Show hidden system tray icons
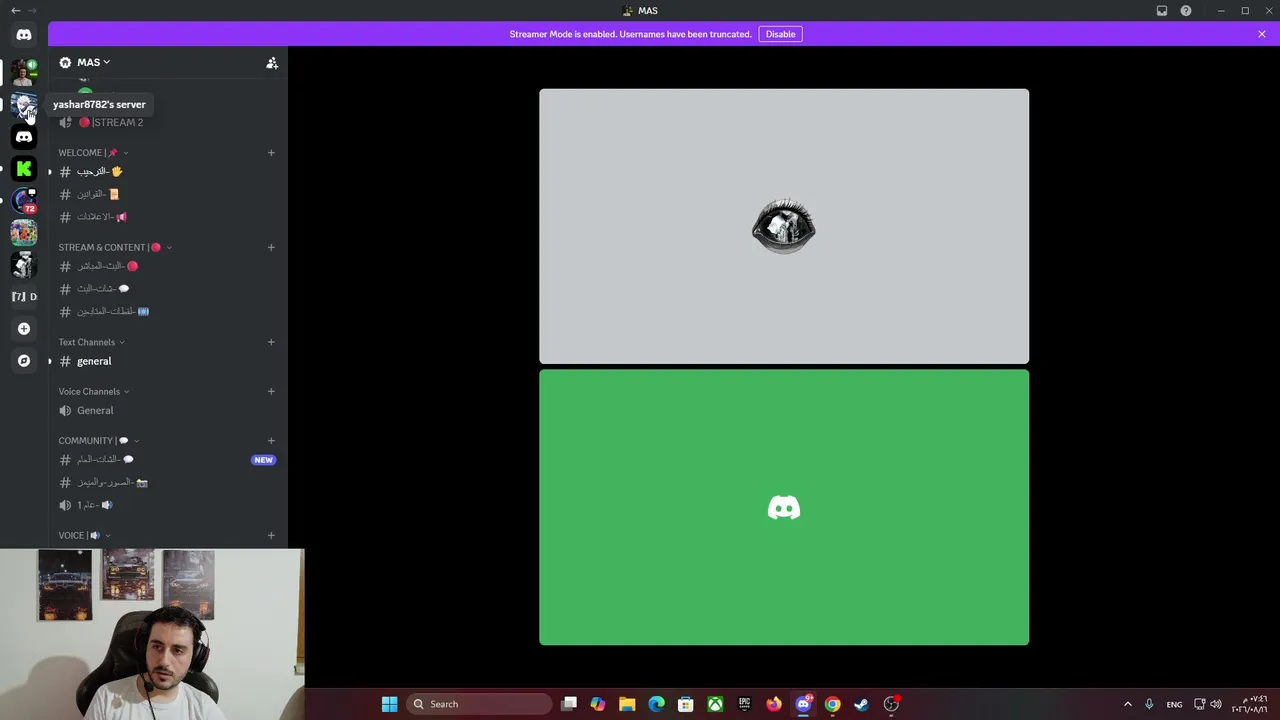1280x720 pixels. 1128,704
